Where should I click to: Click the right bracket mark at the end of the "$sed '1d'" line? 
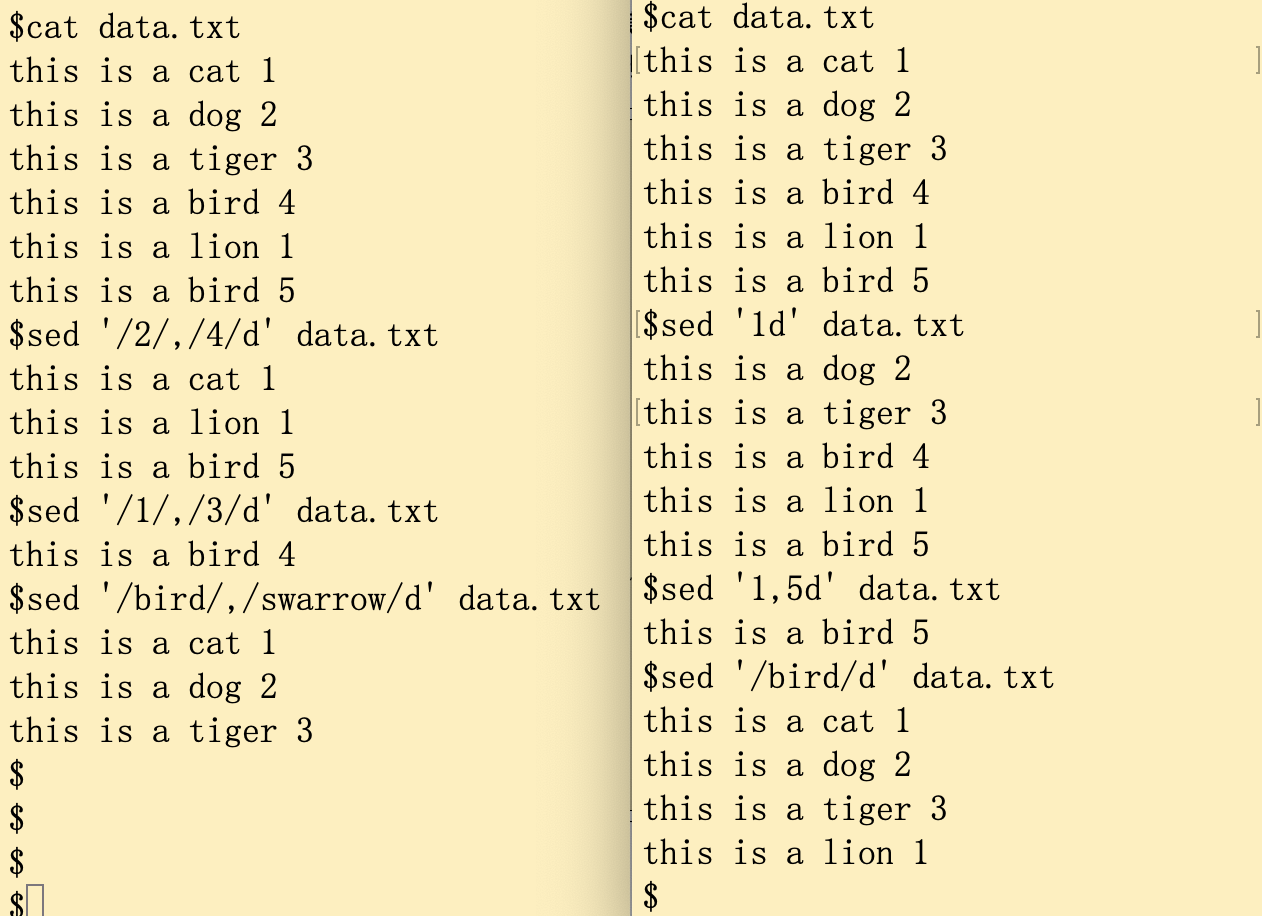point(1258,325)
